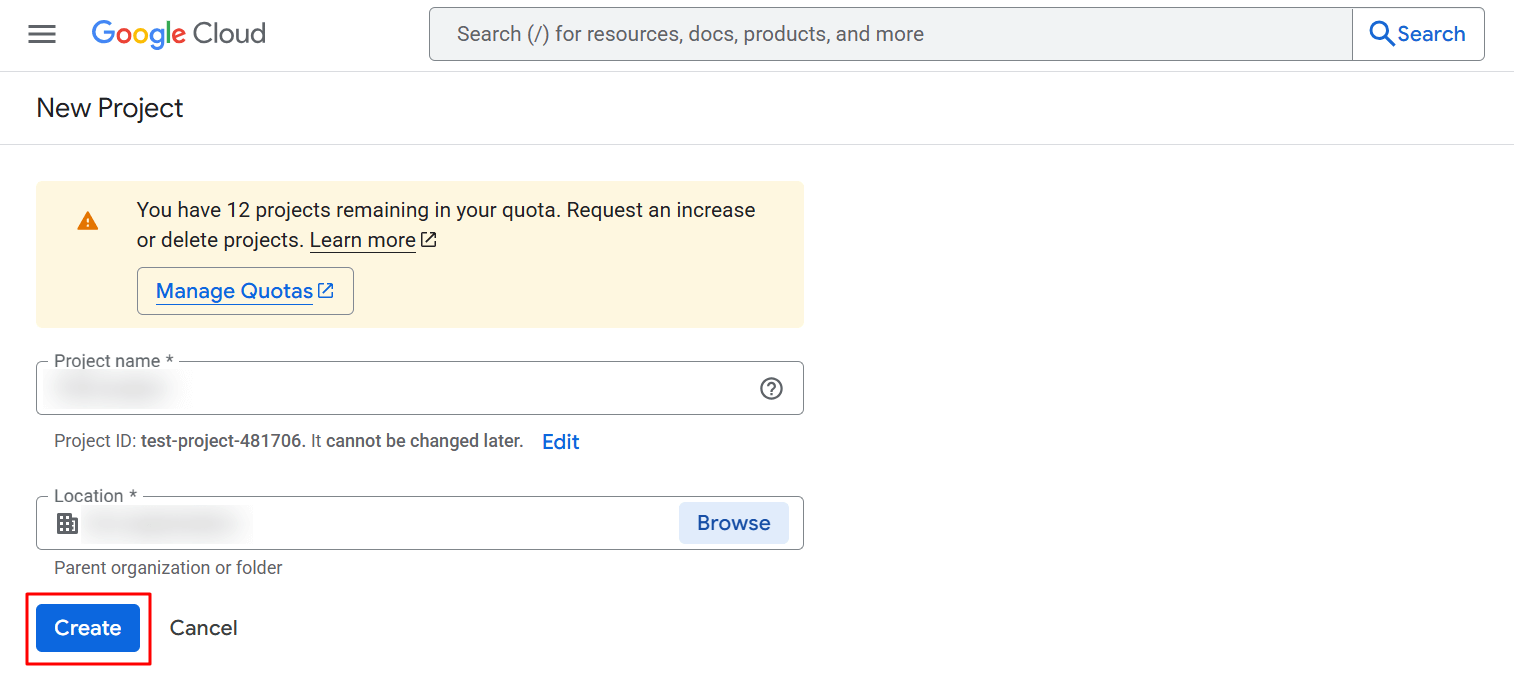
Task: Open the Learn more quota link
Action: [362, 240]
